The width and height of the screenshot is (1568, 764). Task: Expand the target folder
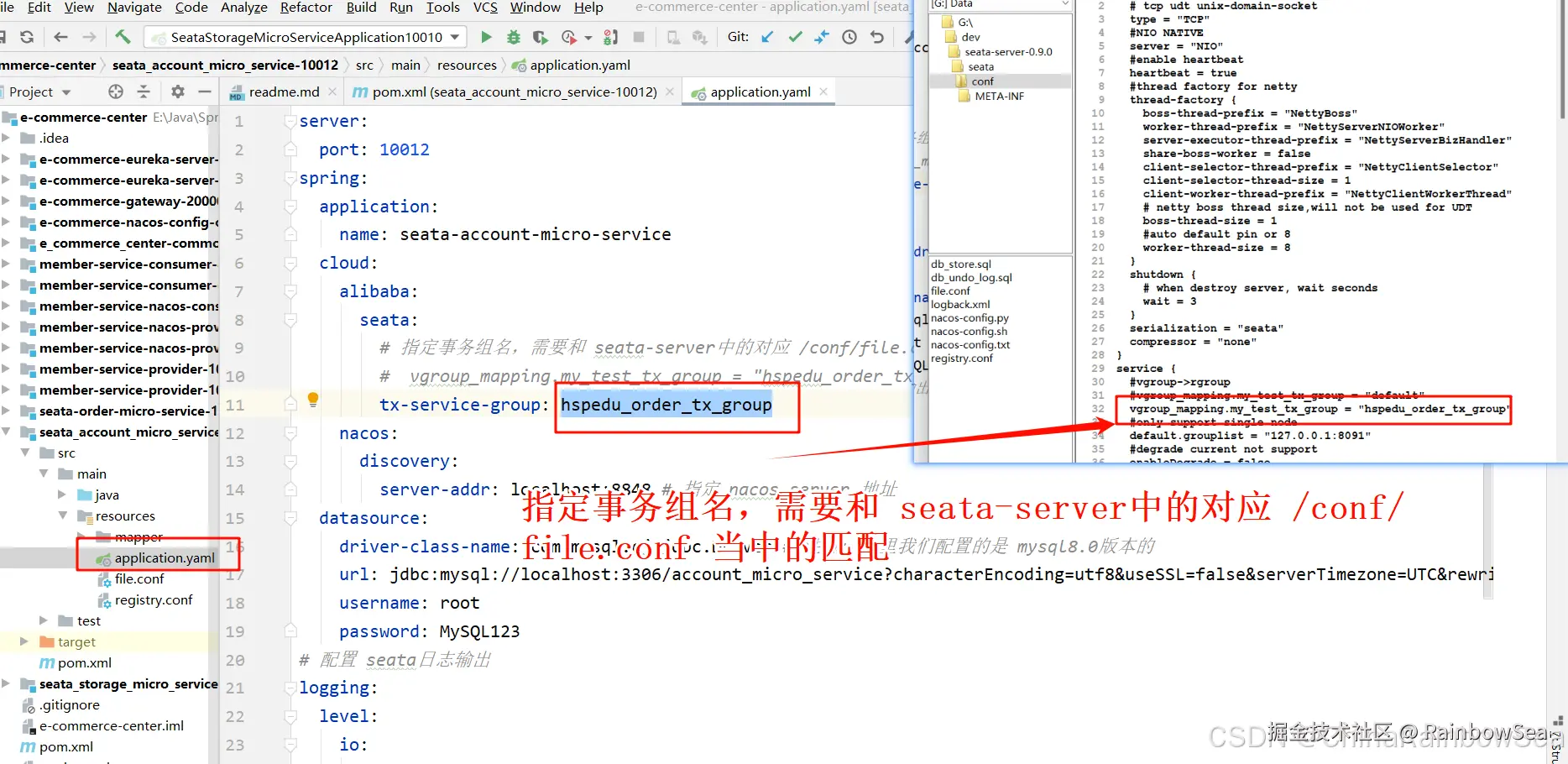25,641
